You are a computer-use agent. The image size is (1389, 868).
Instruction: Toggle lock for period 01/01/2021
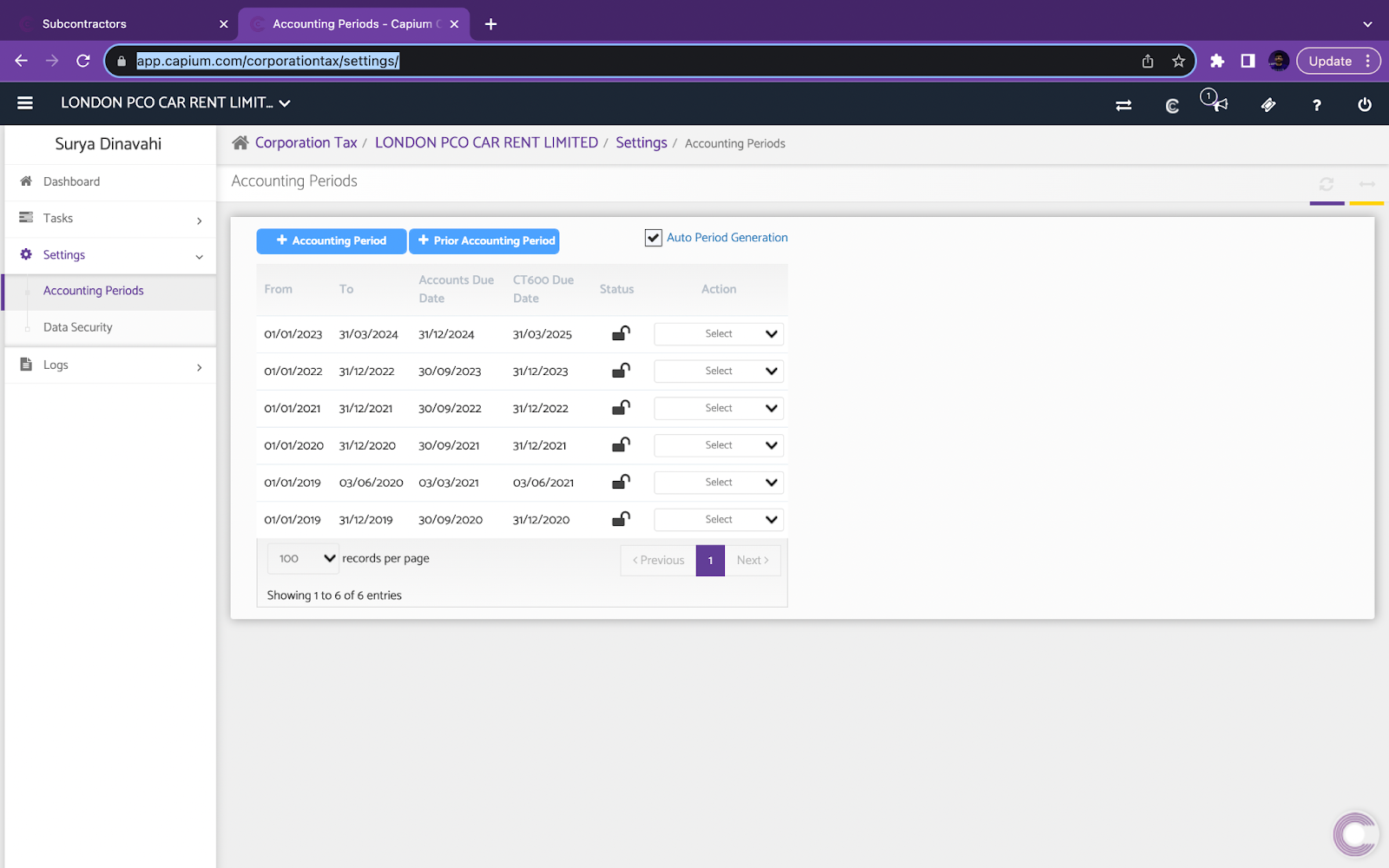coord(621,408)
